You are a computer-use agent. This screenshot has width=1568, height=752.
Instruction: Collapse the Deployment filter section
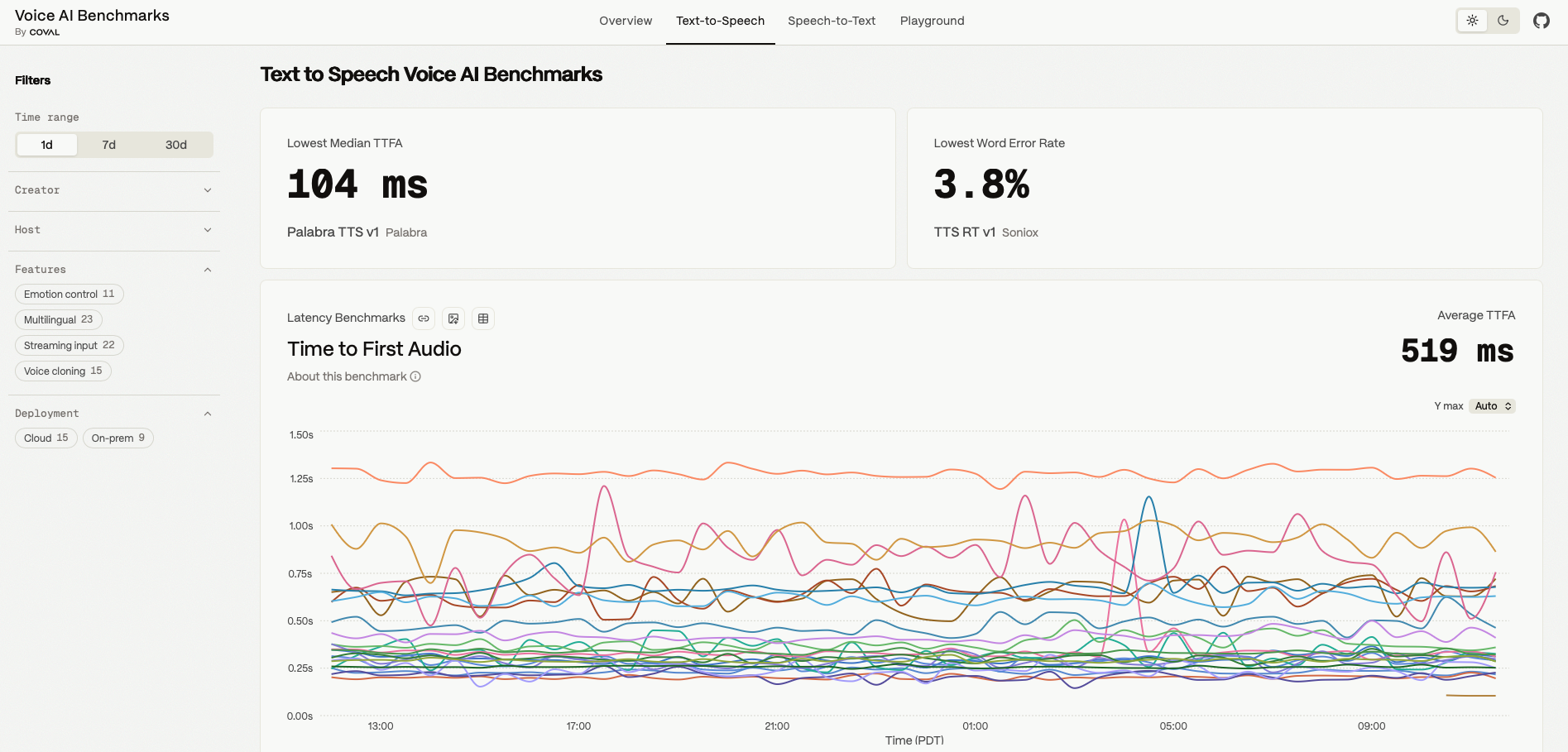click(x=114, y=414)
